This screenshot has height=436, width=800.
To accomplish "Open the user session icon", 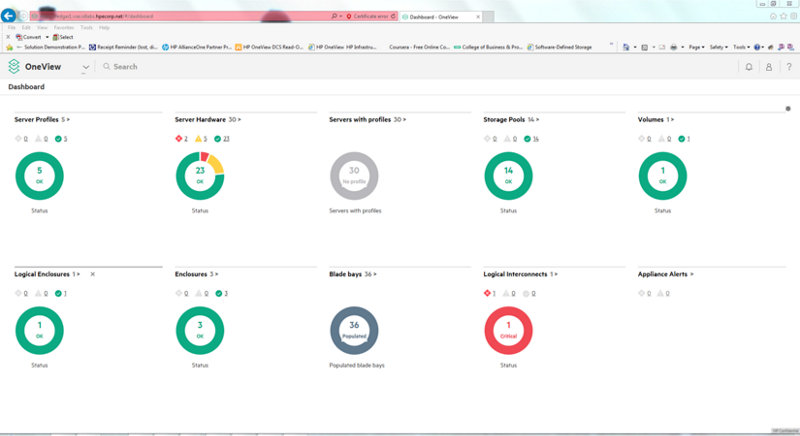I will pos(768,67).
